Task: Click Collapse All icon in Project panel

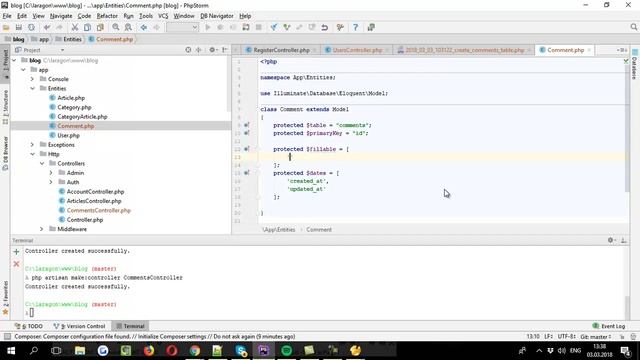Action: [x=199, y=50]
